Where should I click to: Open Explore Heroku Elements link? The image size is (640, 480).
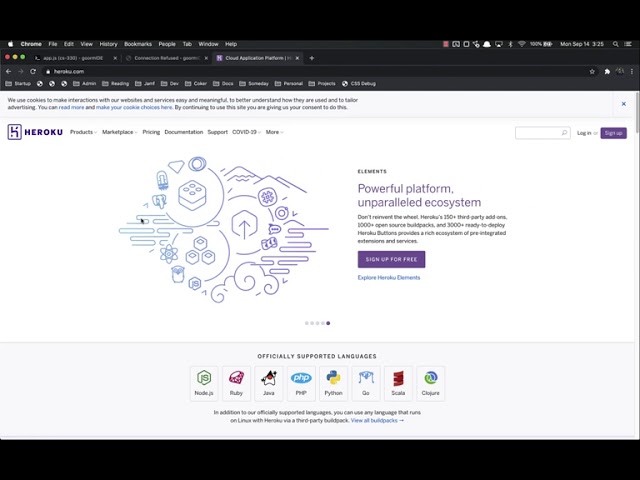[x=389, y=278]
